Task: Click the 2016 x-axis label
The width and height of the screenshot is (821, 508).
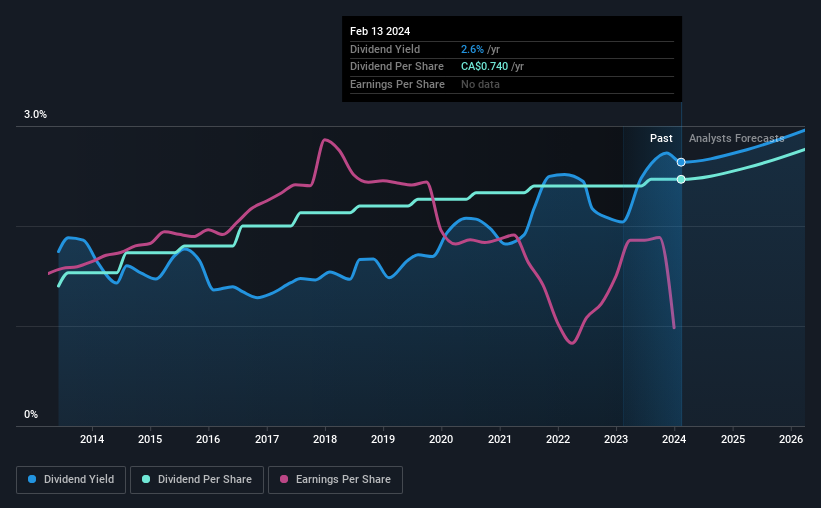Action: (208, 439)
